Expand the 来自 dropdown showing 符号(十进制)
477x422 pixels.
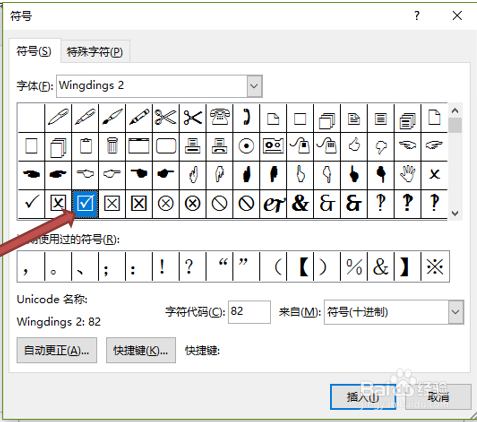[x=456, y=312]
